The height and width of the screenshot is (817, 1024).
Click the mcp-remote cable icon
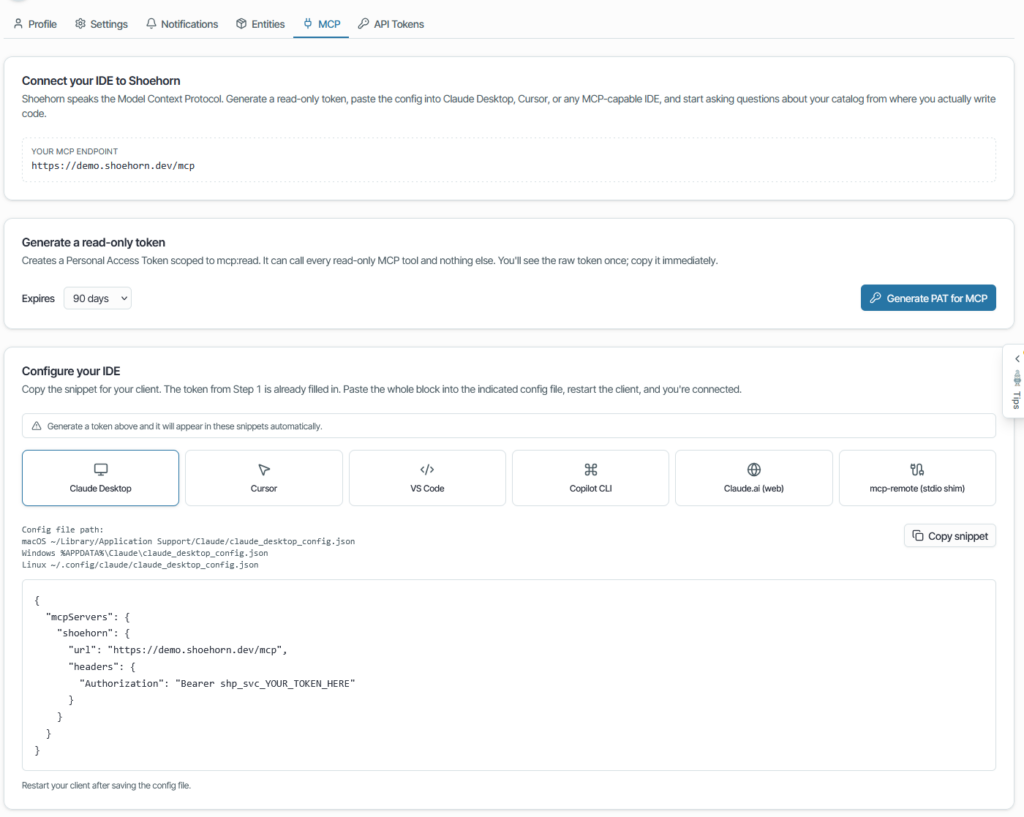pyautogui.click(x=917, y=470)
